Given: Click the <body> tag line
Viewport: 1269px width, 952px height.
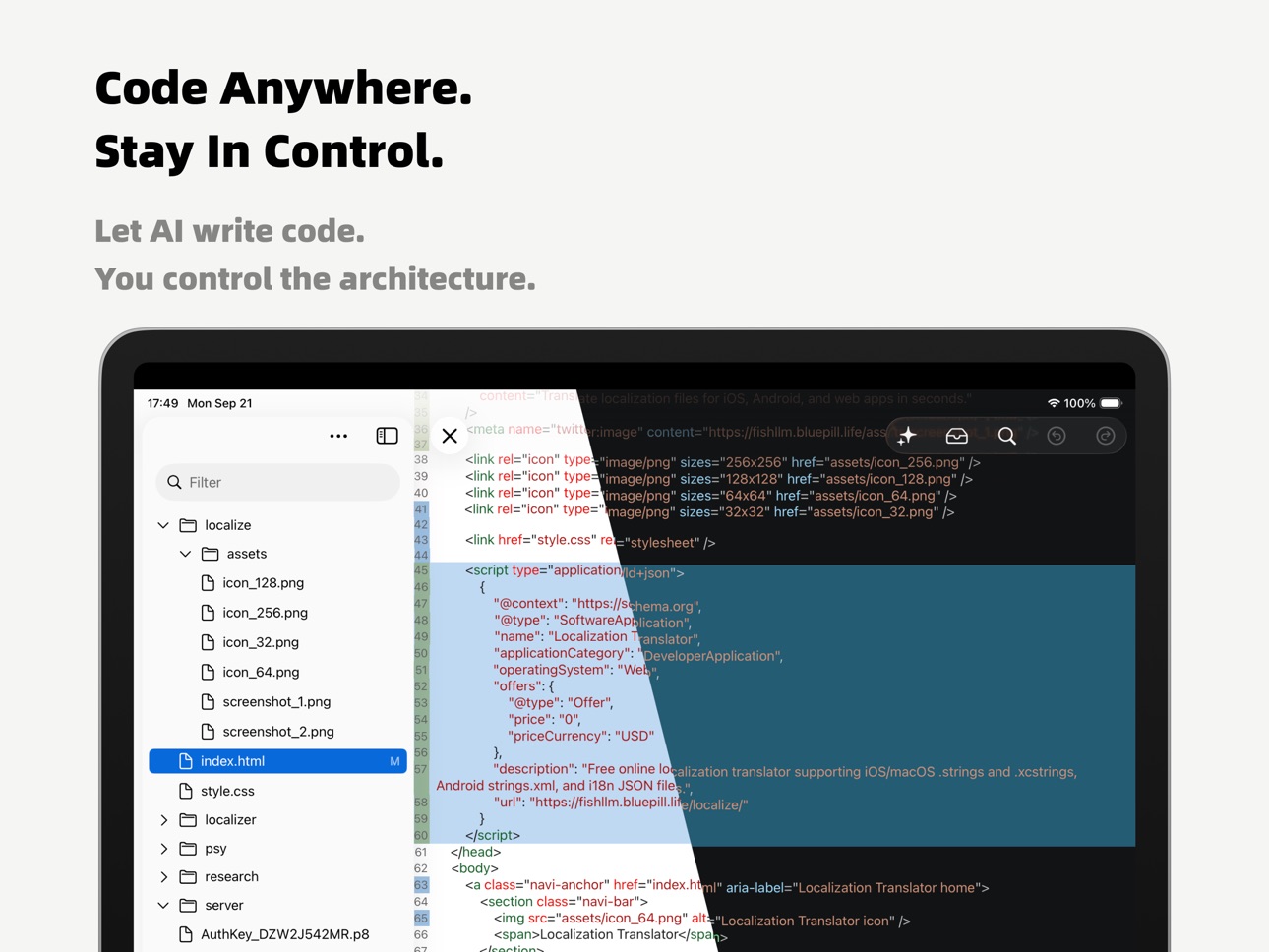Looking at the screenshot, I should click(x=475, y=868).
